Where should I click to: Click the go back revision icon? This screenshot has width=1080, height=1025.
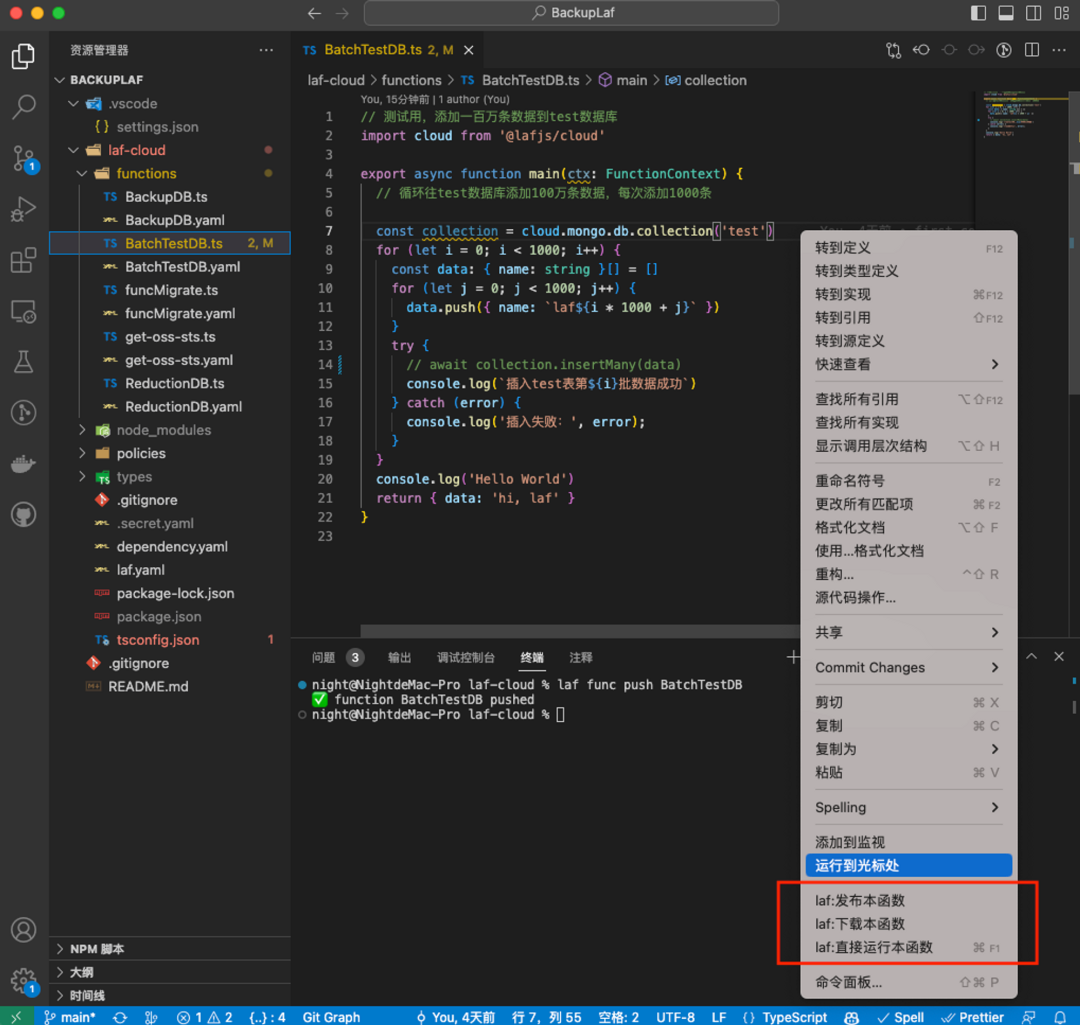click(921, 50)
